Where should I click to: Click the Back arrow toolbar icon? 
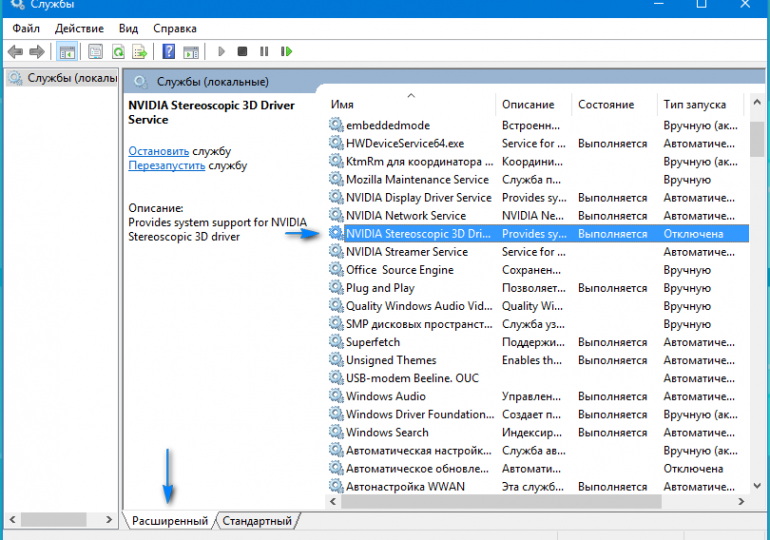pyautogui.click(x=15, y=51)
